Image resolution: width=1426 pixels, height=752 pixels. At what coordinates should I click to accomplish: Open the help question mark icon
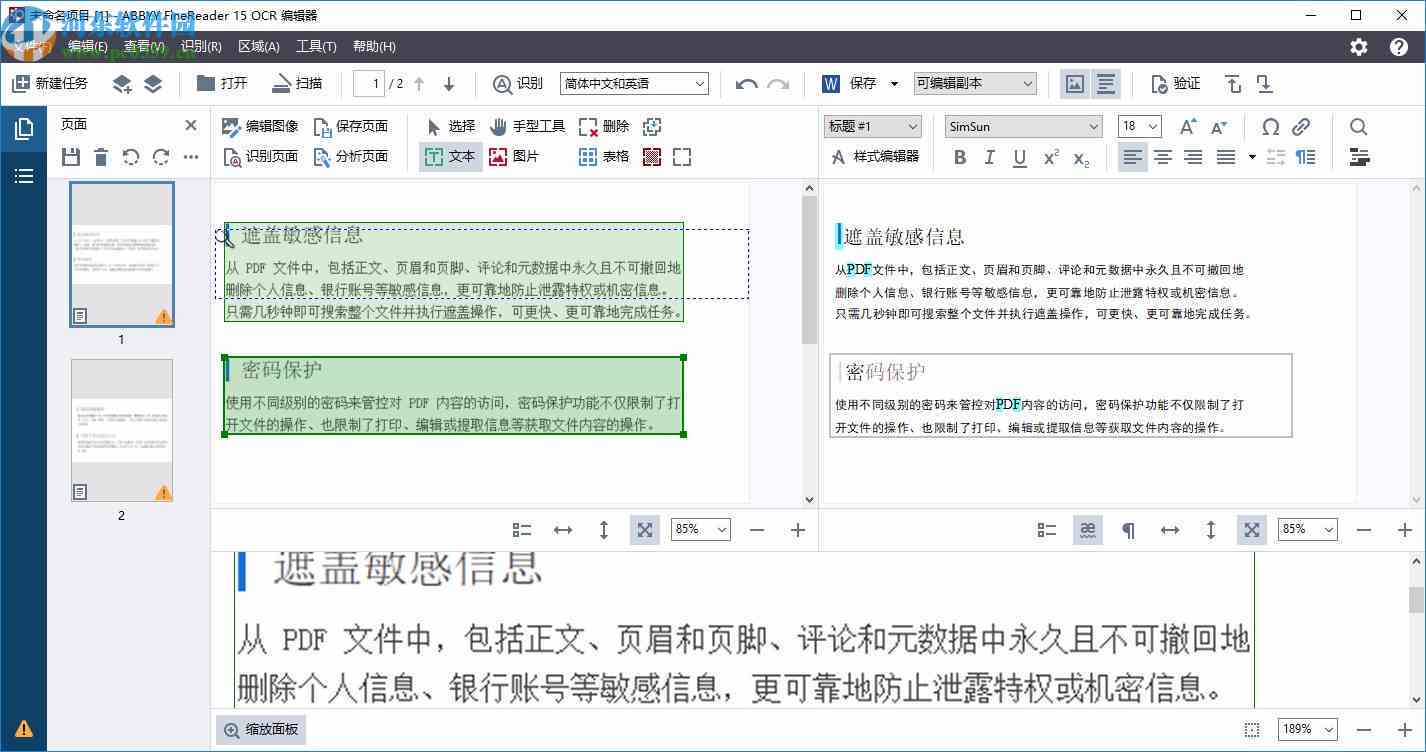[x=1399, y=47]
